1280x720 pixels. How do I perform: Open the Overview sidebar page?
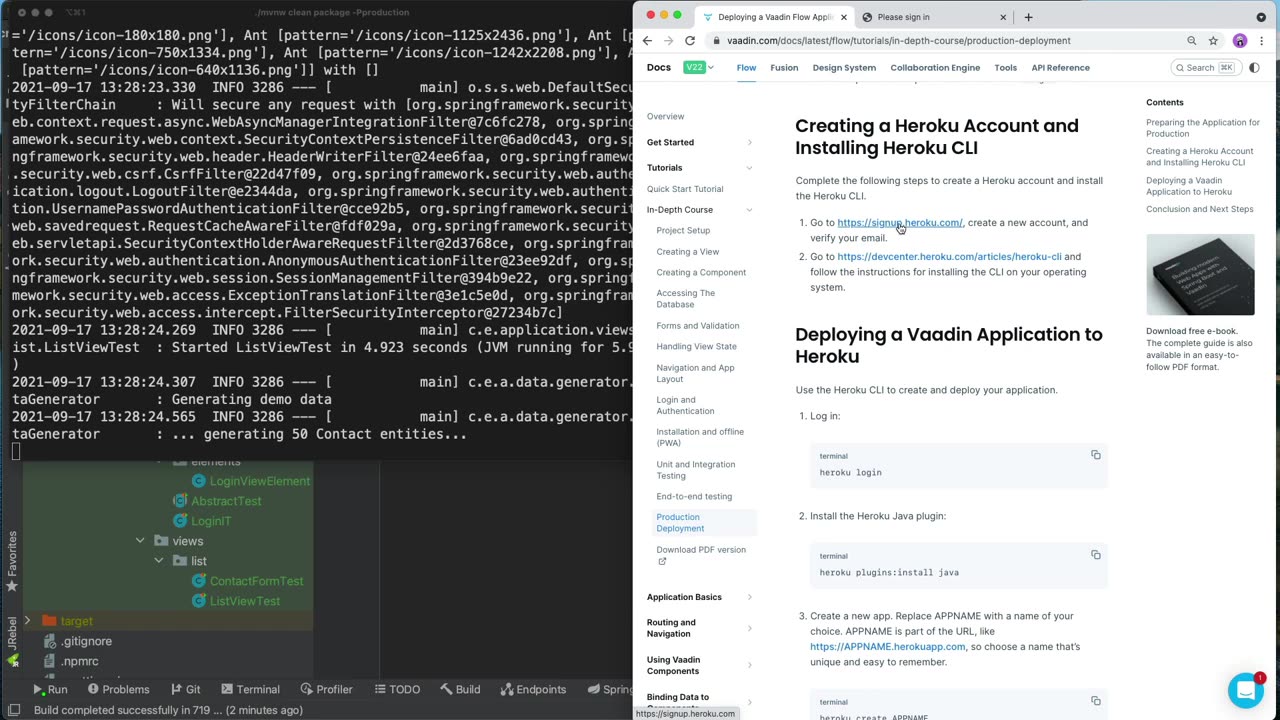click(665, 117)
